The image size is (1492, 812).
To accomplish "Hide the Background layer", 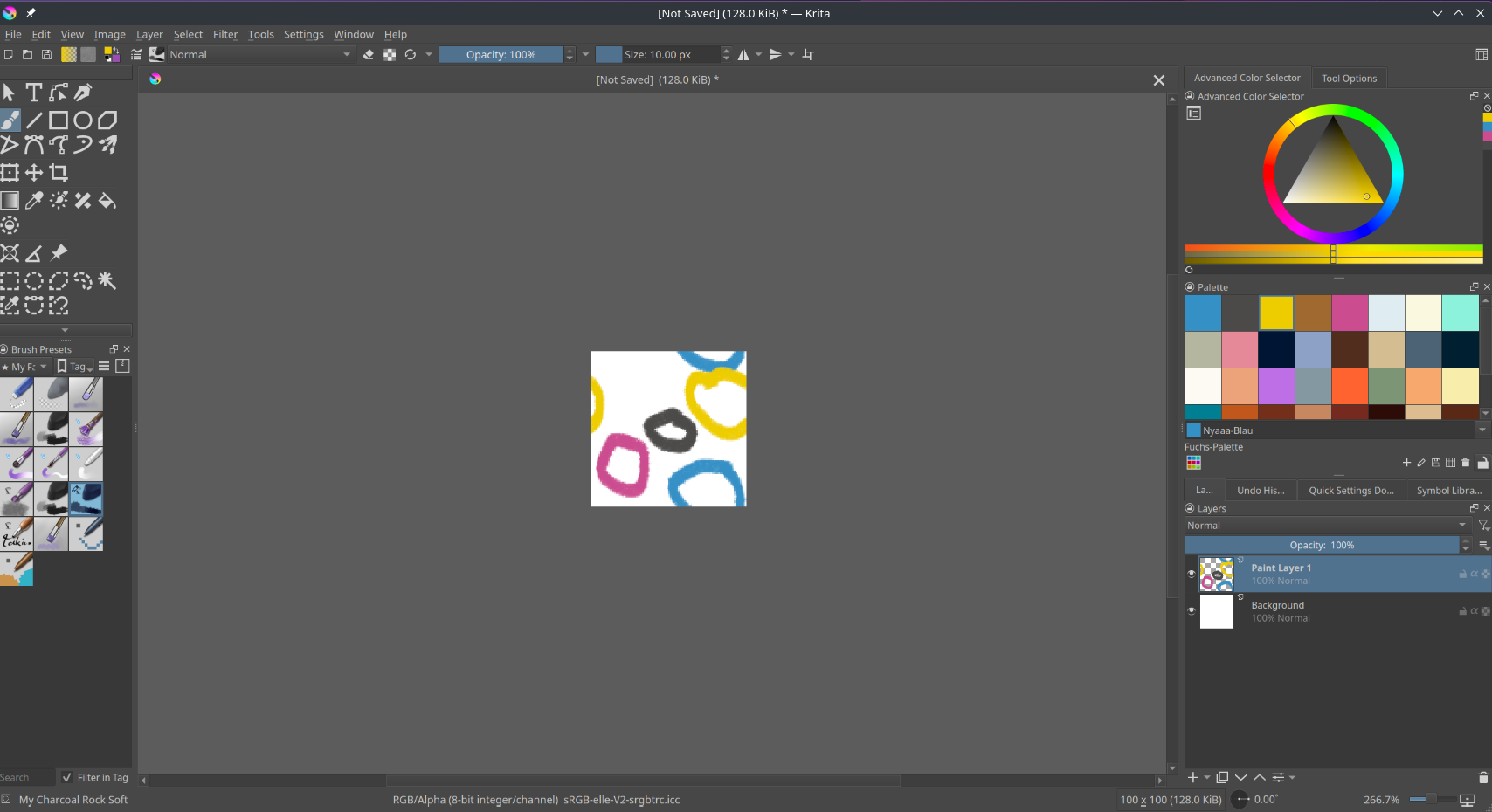I will (1191, 611).
